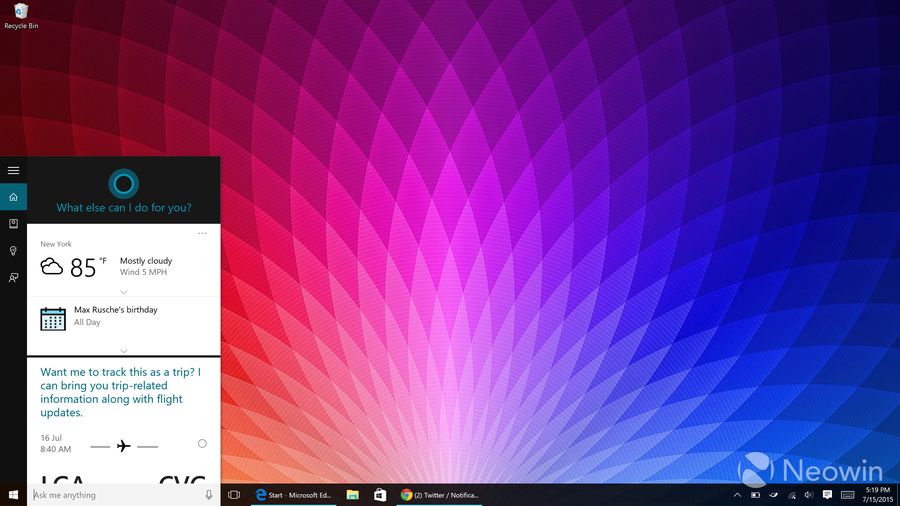Image resolution: width=900 pixels, height=506 pixels.
Task: Open Task View from the taskbar
Action: pos(234,495)
